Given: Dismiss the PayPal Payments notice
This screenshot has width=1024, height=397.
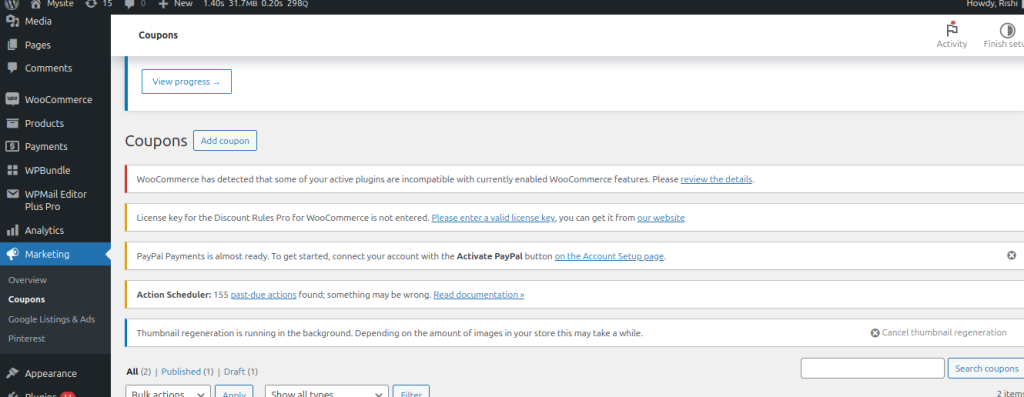Looking at the screenshot, I should pos(1011,255).
